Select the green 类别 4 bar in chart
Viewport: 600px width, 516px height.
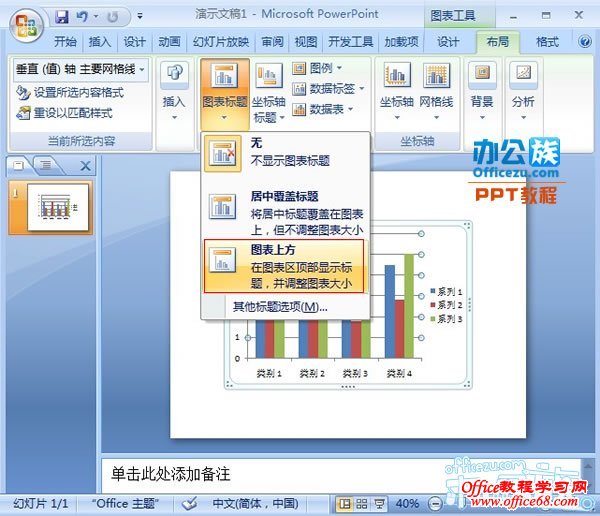pos(409,306)
